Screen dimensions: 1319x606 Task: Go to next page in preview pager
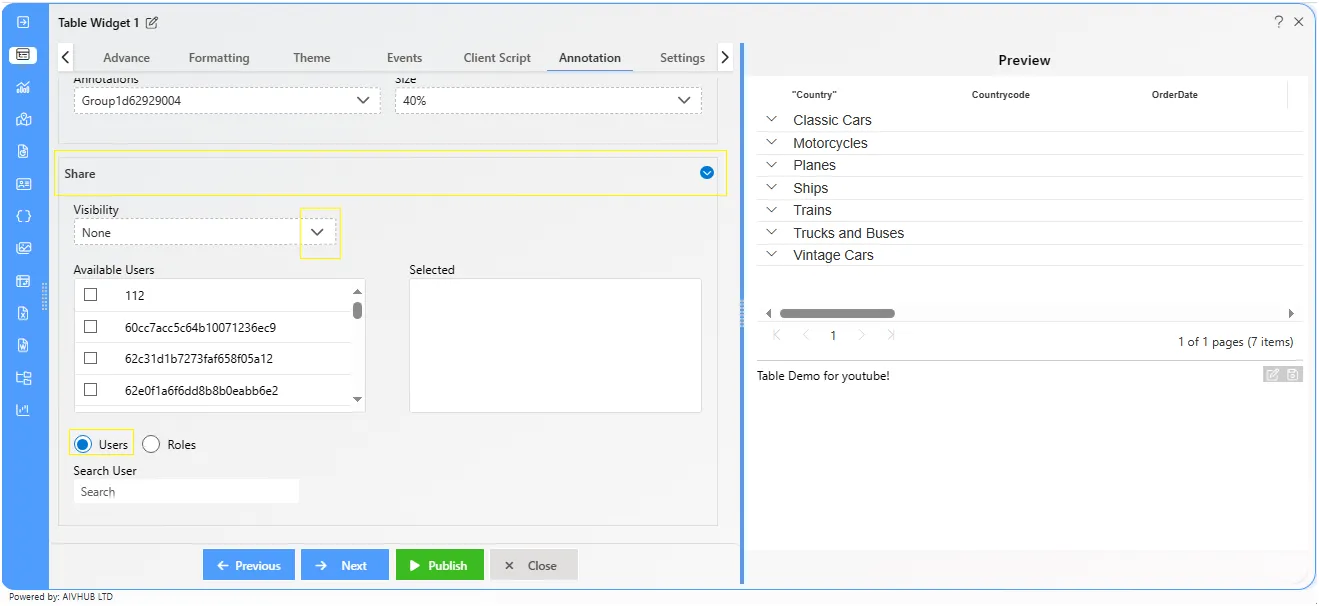(862, 335)
